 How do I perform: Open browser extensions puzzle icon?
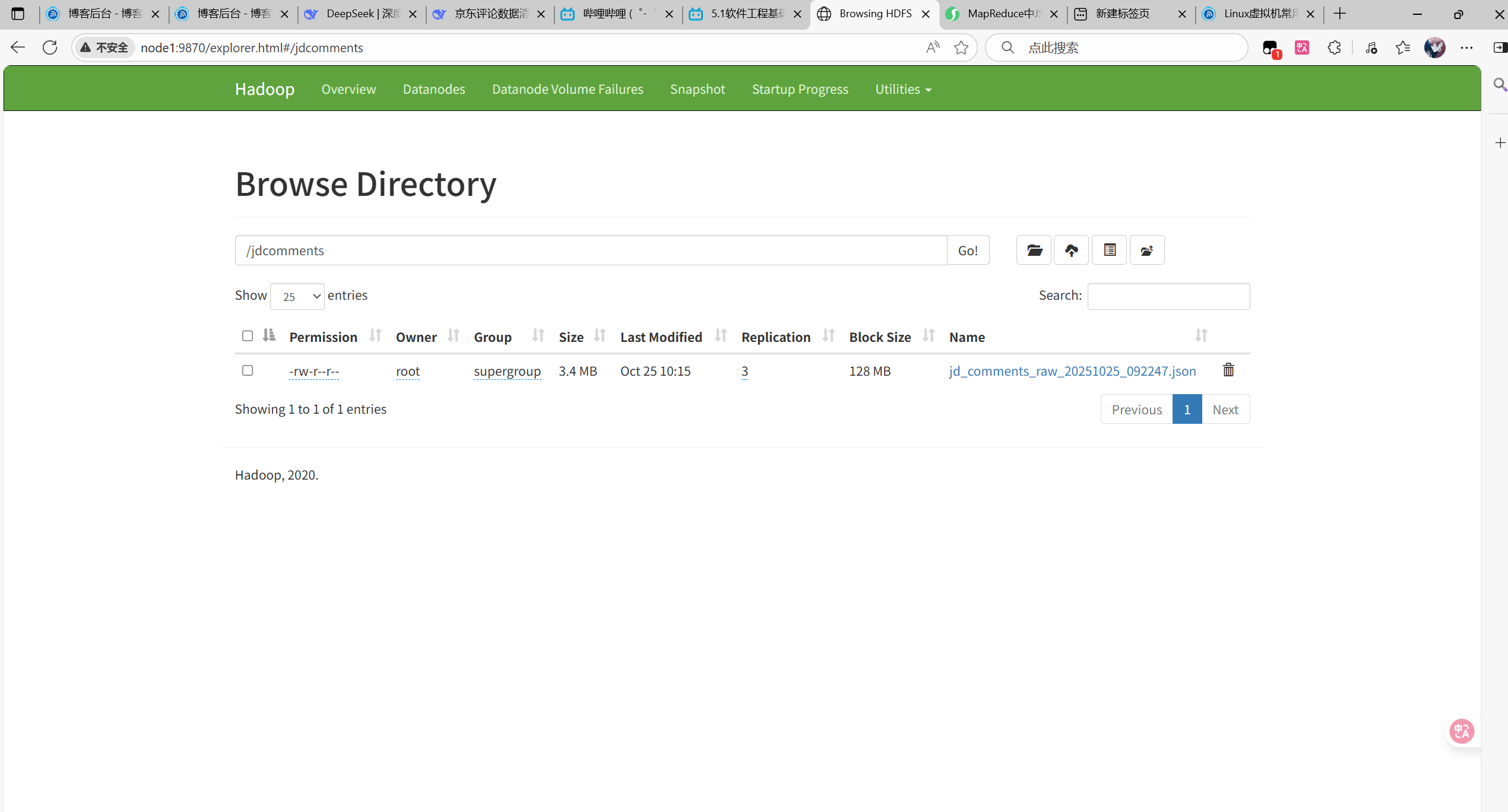pyautogui.click(x=1334, y=47)
